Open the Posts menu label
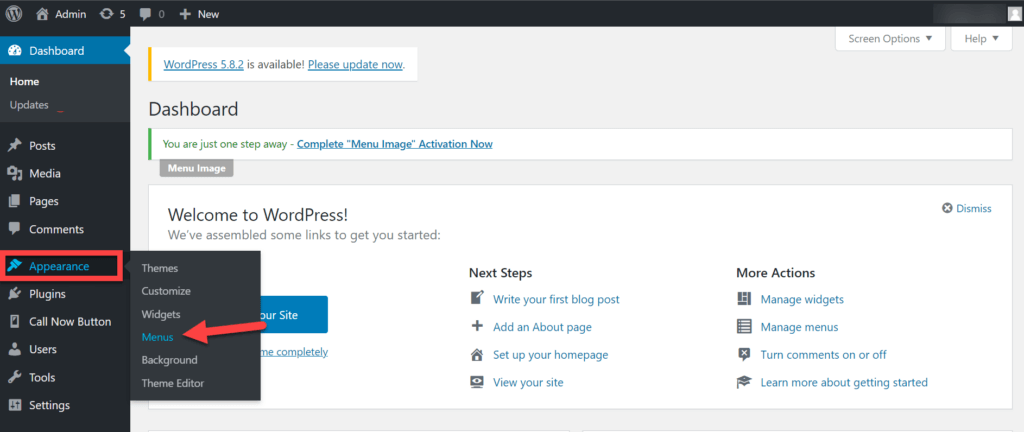The height and width of the screenshot is (432, 1024). coord(42,146)
